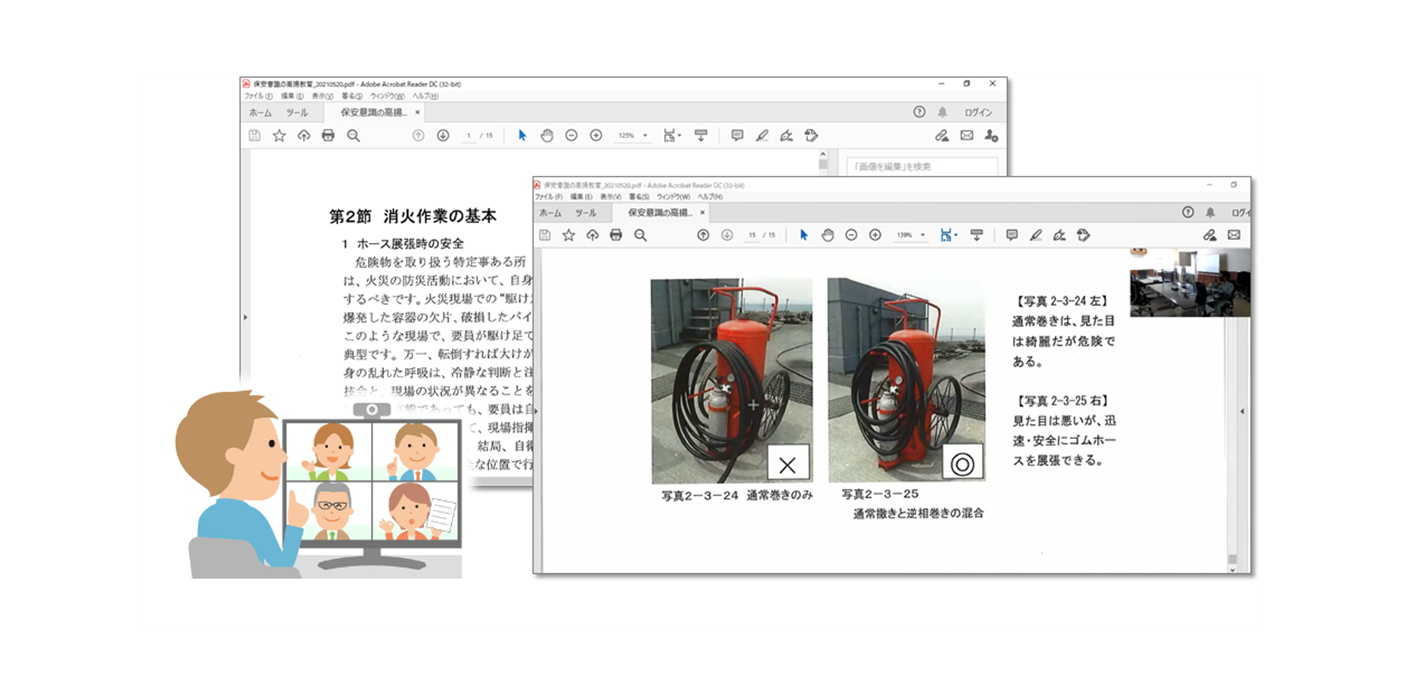This screenshot has height=700, width=1423.
Task: ホーム tab in the back window (page 1/15)
Action: pyautogui.click(x=260, y=113)
